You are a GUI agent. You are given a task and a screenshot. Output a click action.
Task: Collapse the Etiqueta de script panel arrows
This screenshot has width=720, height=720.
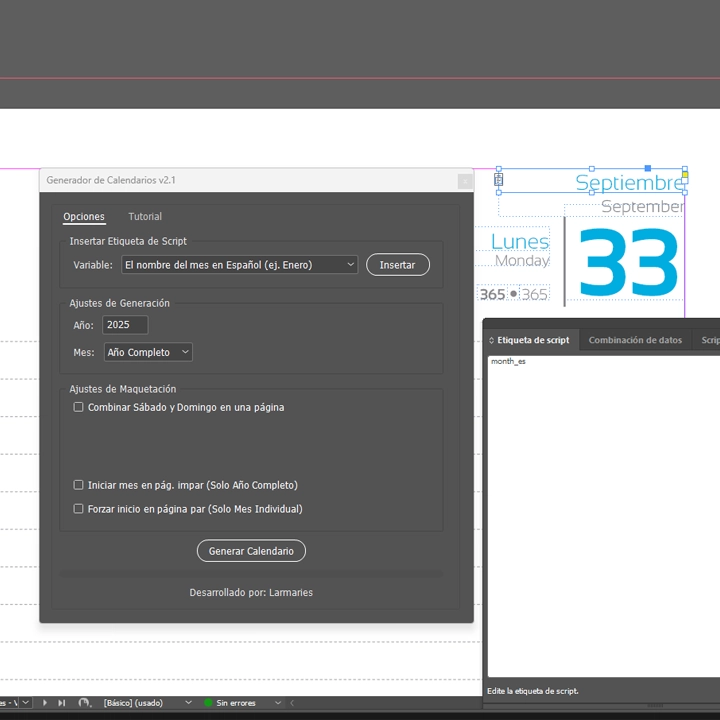(491, 340)
